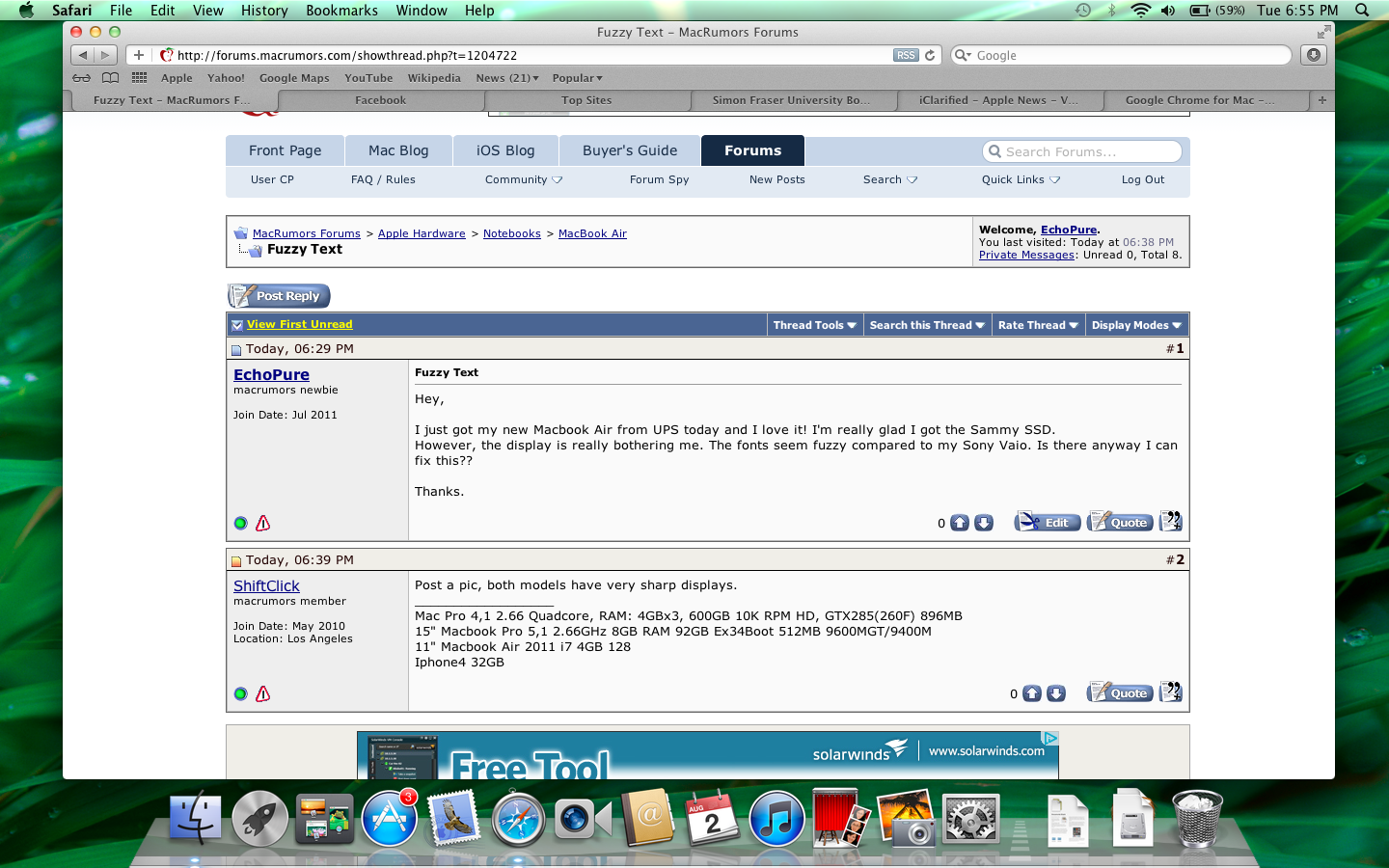
Task: Open View First Unread link
Action: (299, 324)
